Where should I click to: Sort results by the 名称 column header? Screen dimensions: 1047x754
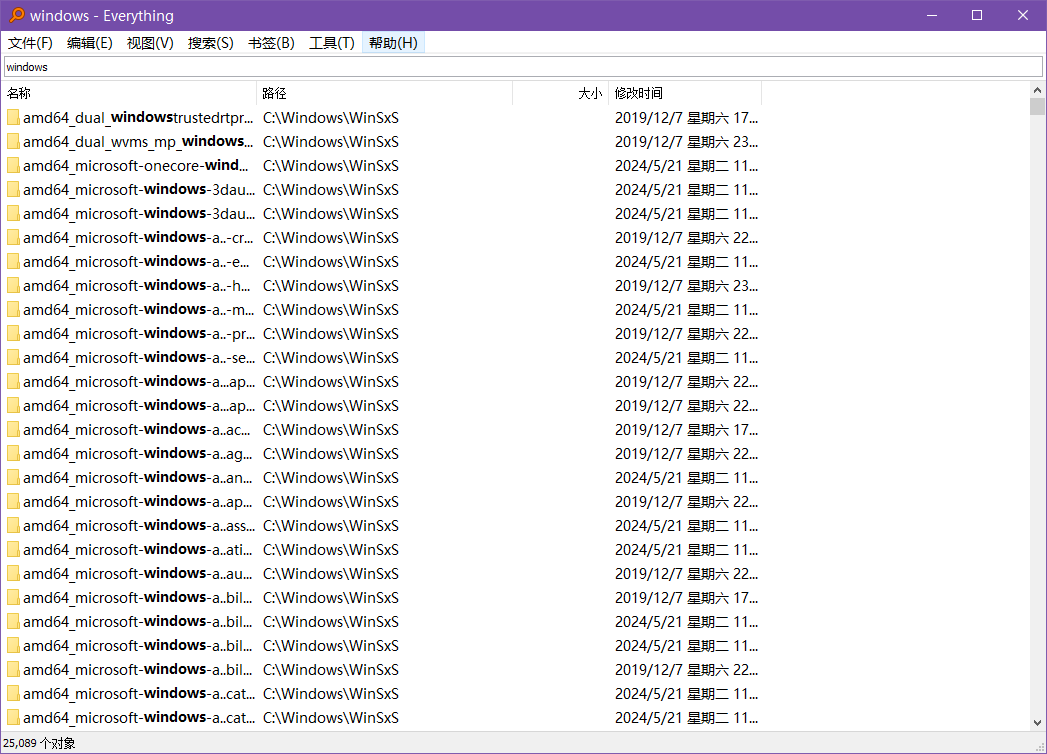130,93
